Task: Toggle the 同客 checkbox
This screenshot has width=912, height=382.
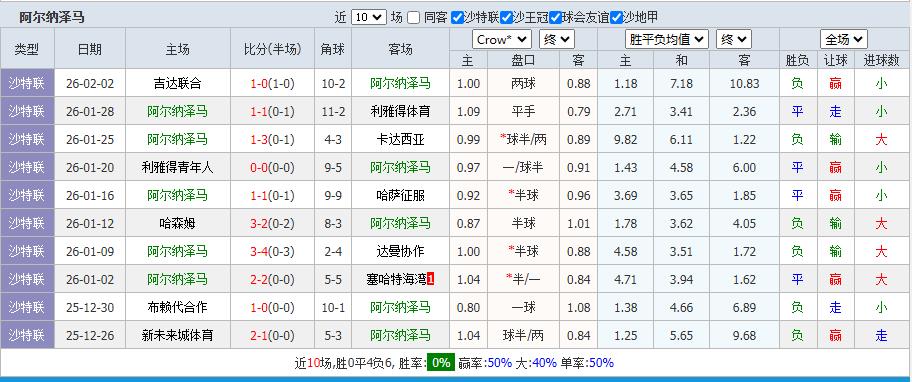Action: point(413,17)
